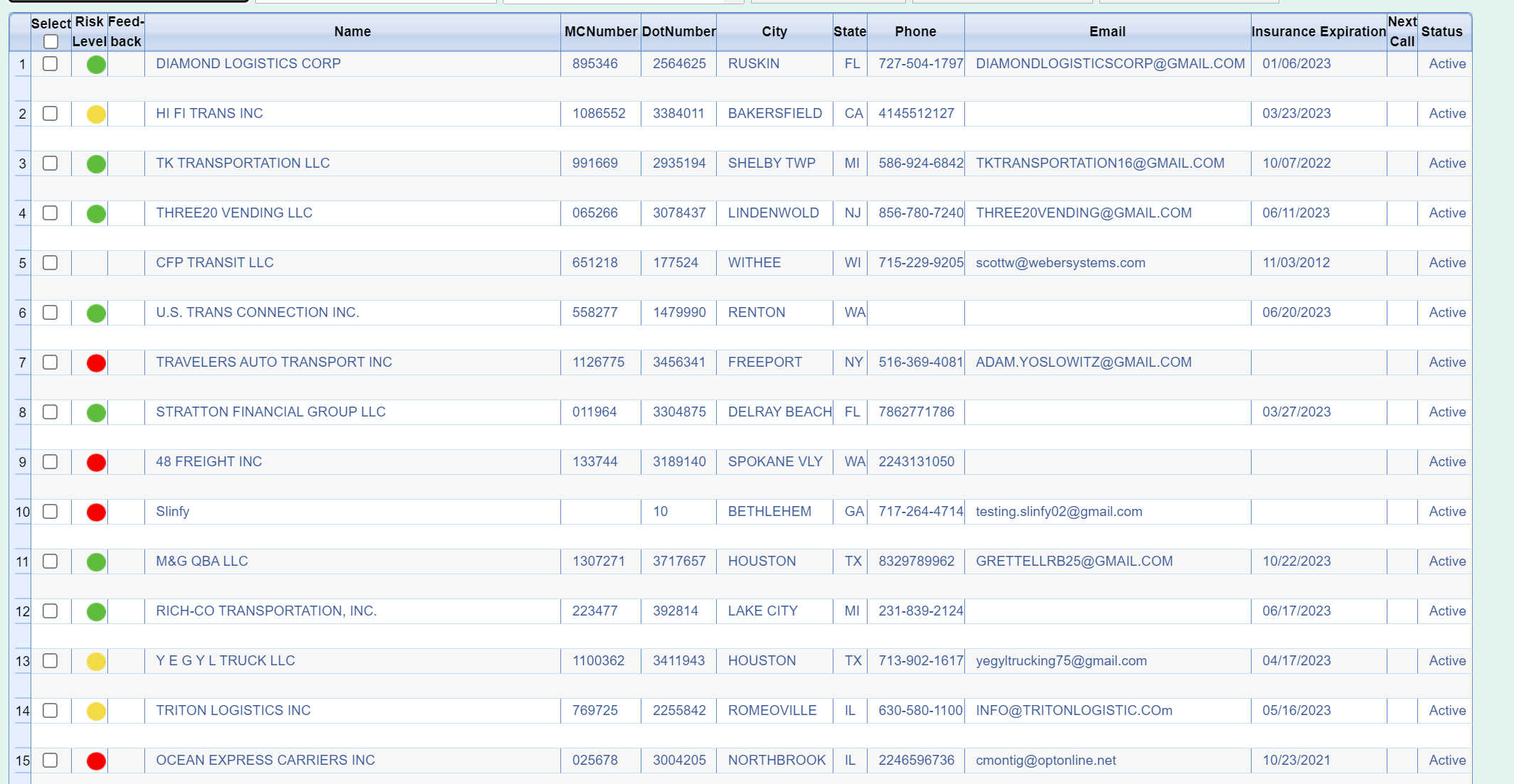Click green risk dot for M&G QBA LLC
This screenshot has width=1514, height=784.
(96, 562)
